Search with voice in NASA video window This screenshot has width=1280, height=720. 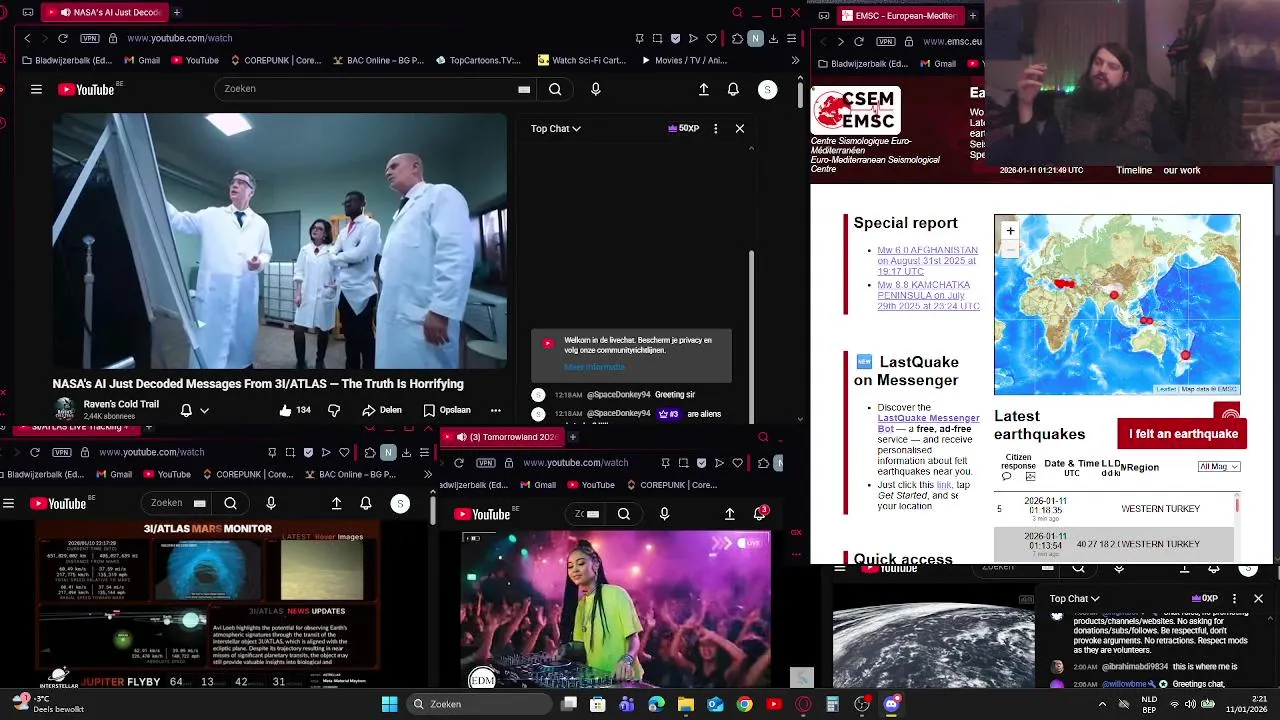595,89
